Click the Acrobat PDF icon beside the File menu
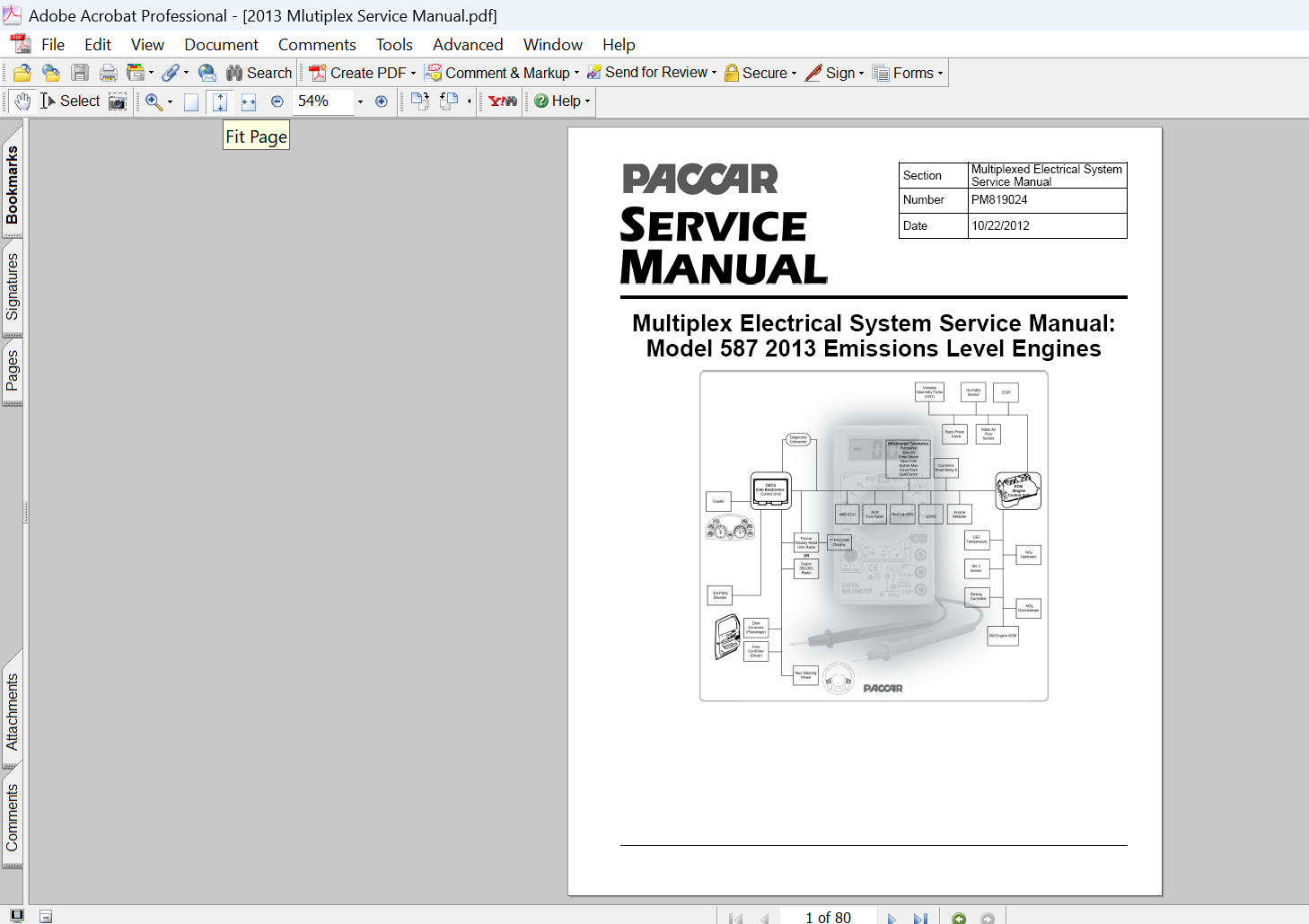Image resolution: width=1309 pixels, height=924 pixels. click(x=20, y=44)
